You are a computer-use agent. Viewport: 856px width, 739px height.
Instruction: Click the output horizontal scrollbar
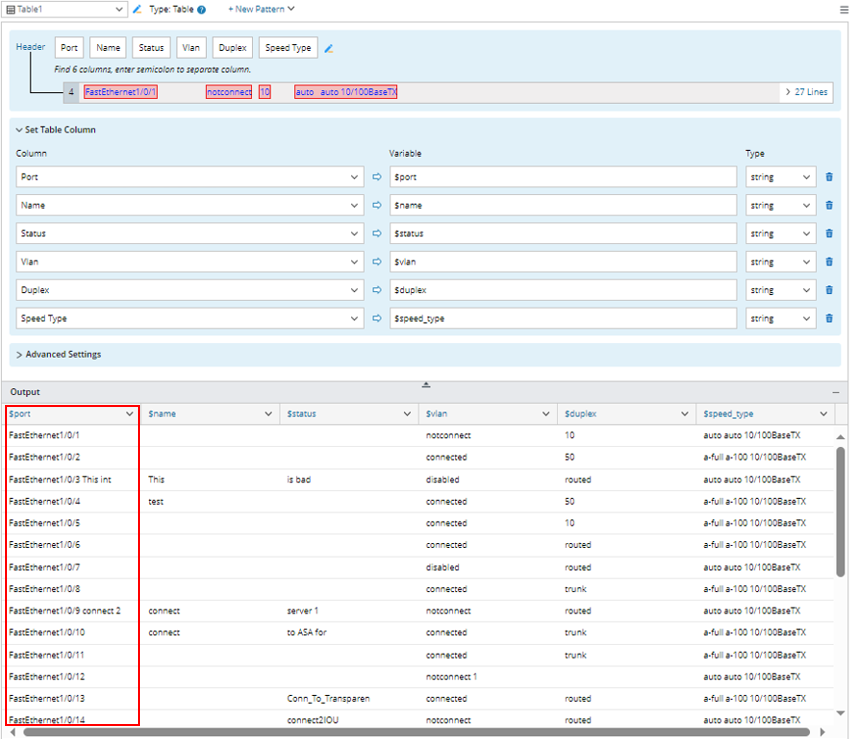pos(415,732)
